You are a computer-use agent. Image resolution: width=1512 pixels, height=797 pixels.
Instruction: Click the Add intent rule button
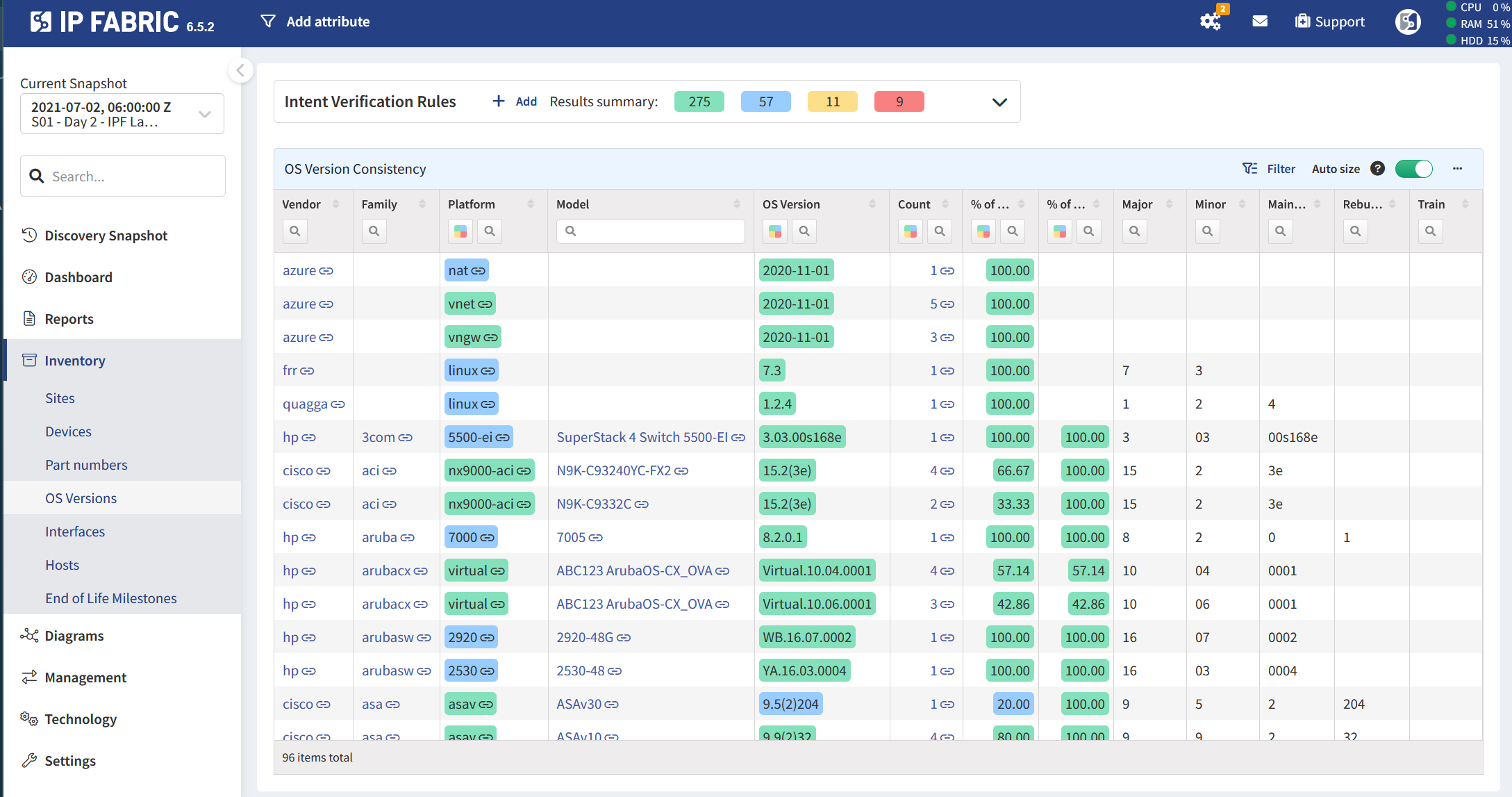[515, 101]
